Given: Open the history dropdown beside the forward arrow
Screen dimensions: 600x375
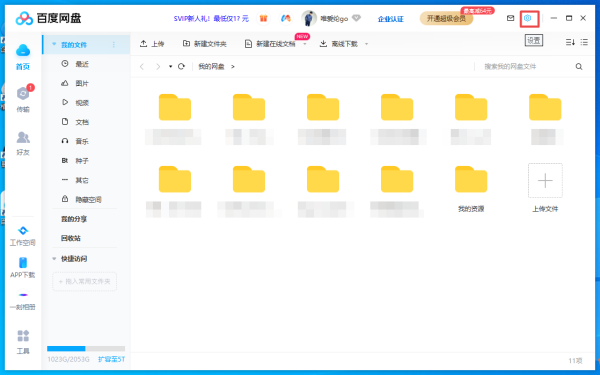Looking at the screenshot, I should point(170,67).
